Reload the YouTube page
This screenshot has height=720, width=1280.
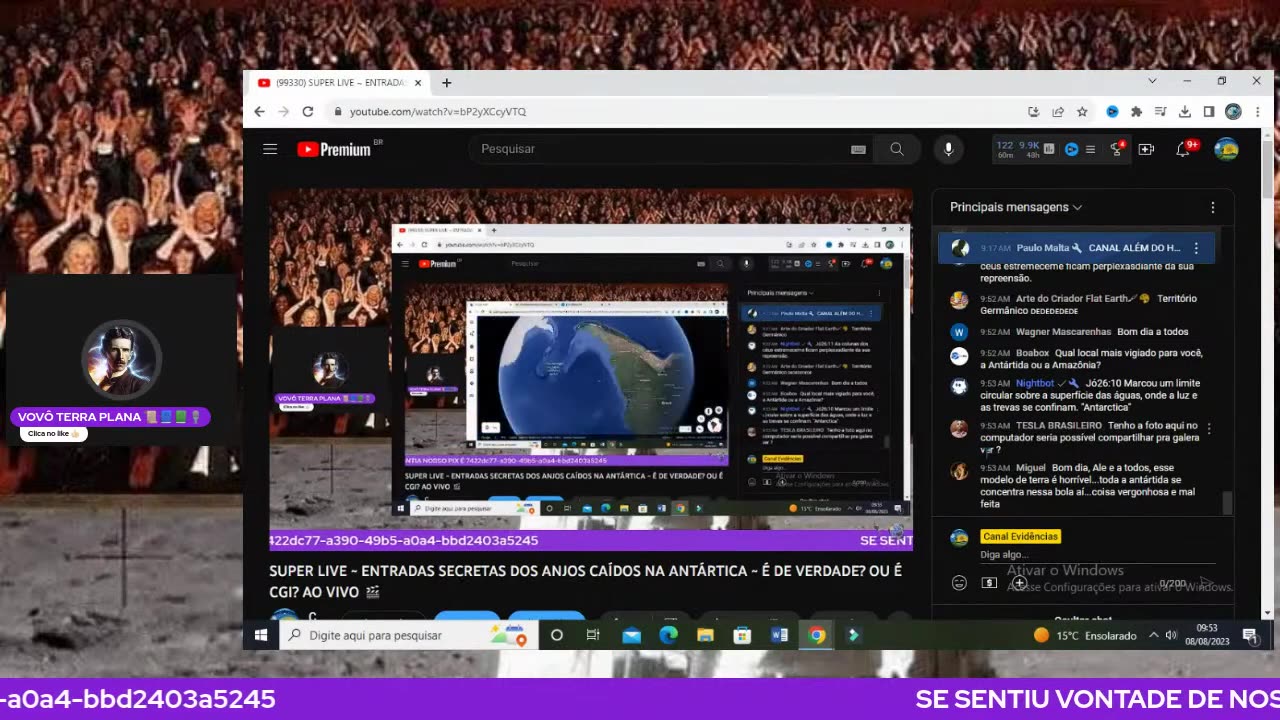click(x=308, y=111)
